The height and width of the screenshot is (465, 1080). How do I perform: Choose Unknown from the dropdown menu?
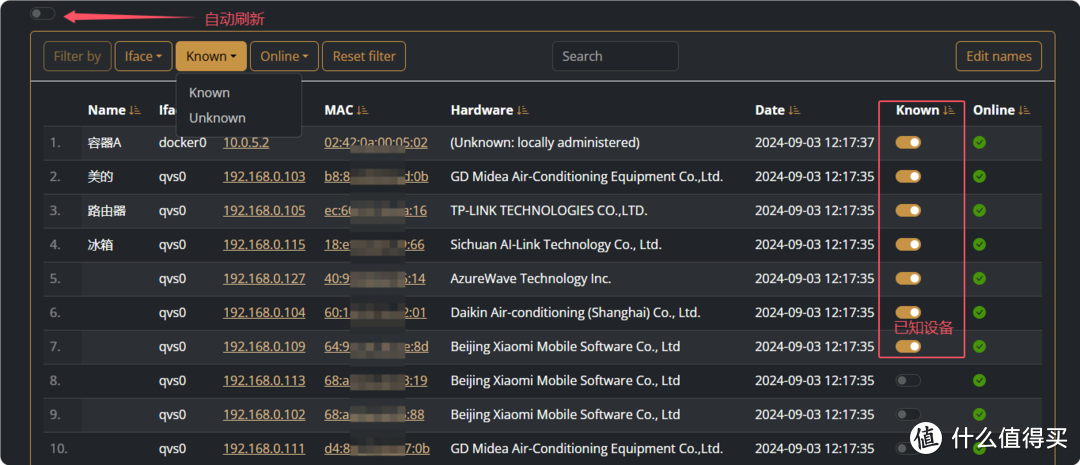217,118
